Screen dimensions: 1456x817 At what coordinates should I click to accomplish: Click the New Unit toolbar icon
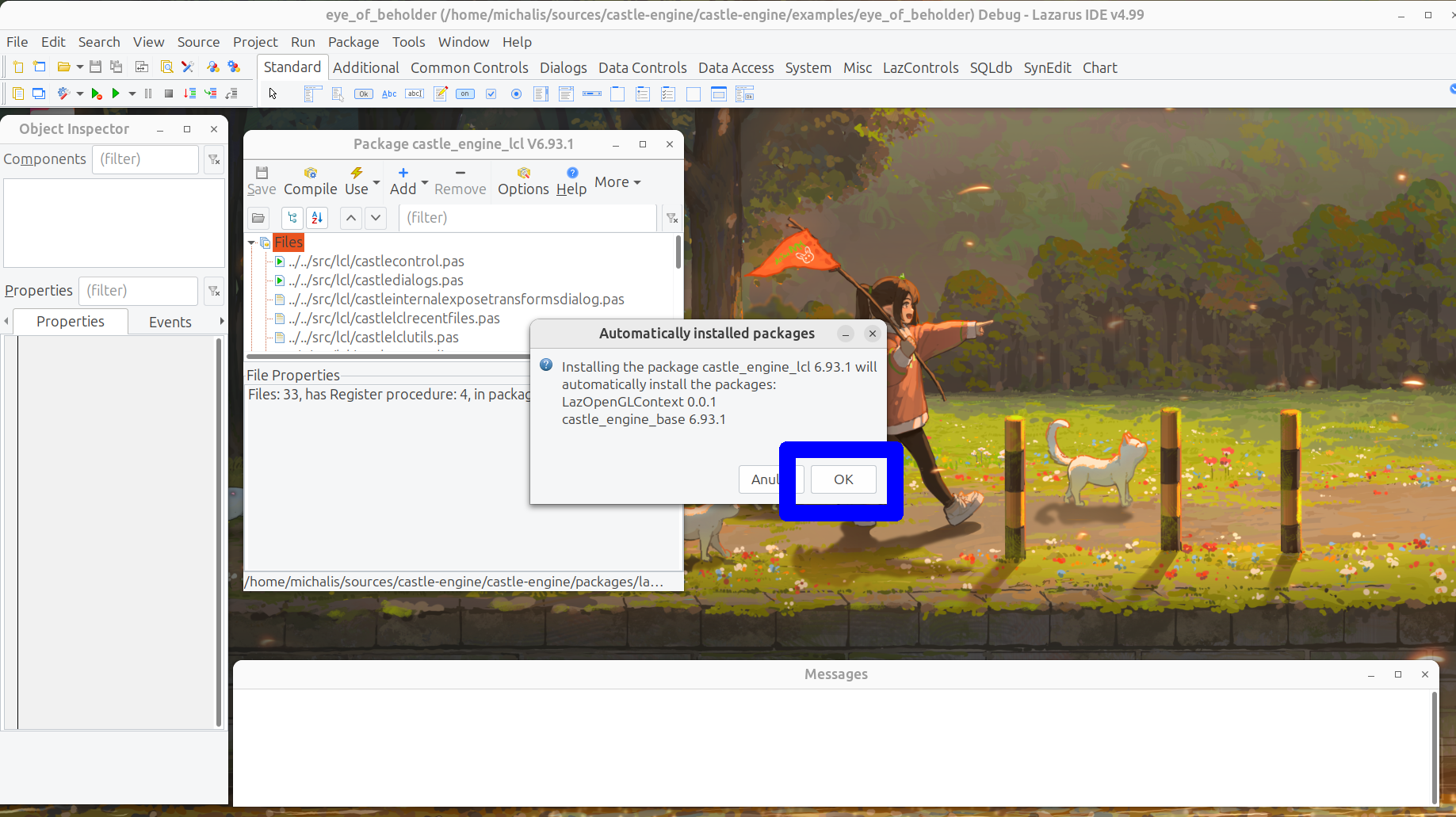point(18,67)
